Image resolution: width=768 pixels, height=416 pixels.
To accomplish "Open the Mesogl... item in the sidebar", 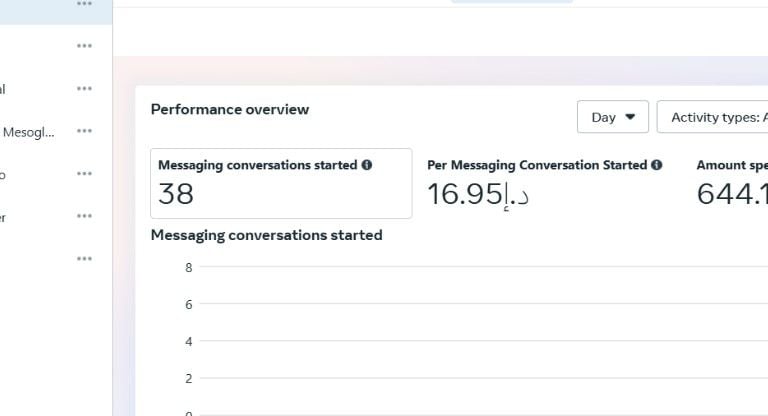I will pos(28,131).
